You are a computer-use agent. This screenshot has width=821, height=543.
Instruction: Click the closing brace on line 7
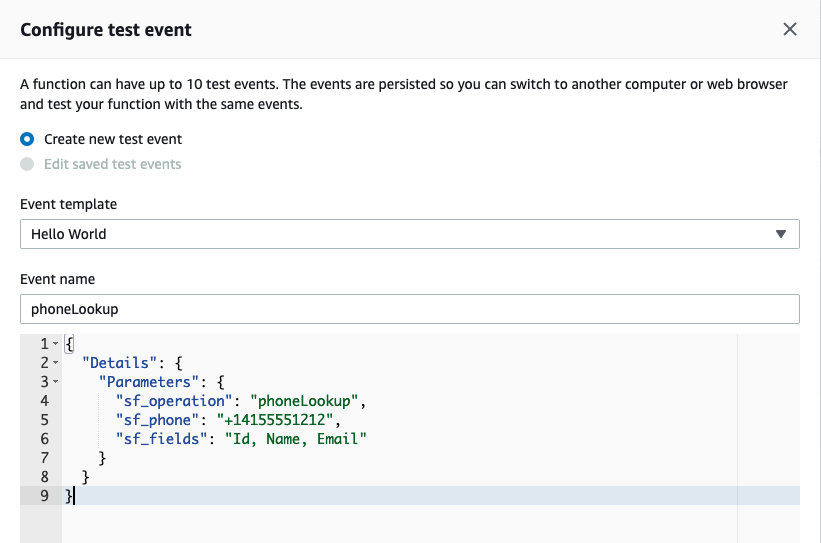(x=103, y=458)
